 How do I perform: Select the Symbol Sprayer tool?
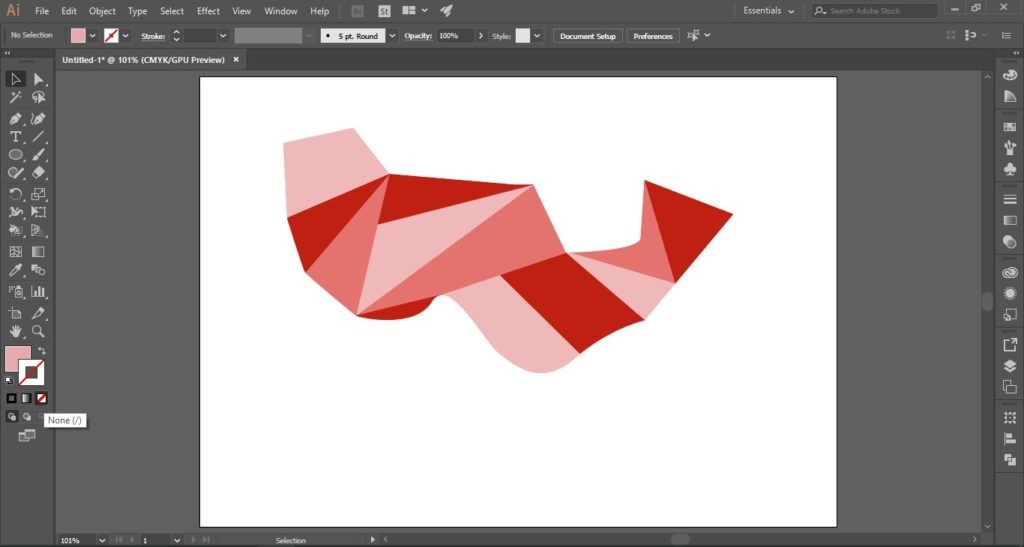[15, 291]
